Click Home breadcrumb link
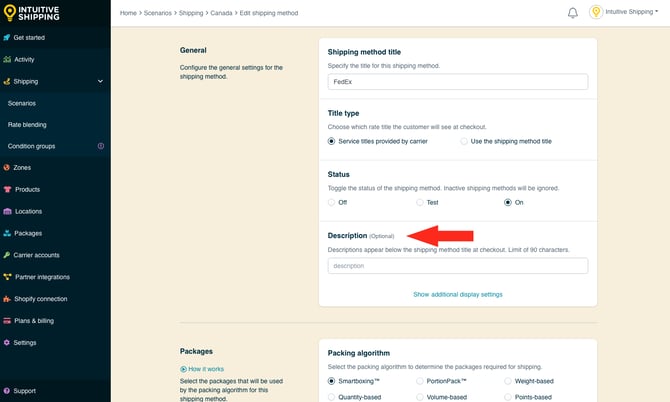This screenshot has height=402, width=670. point(128,13)
